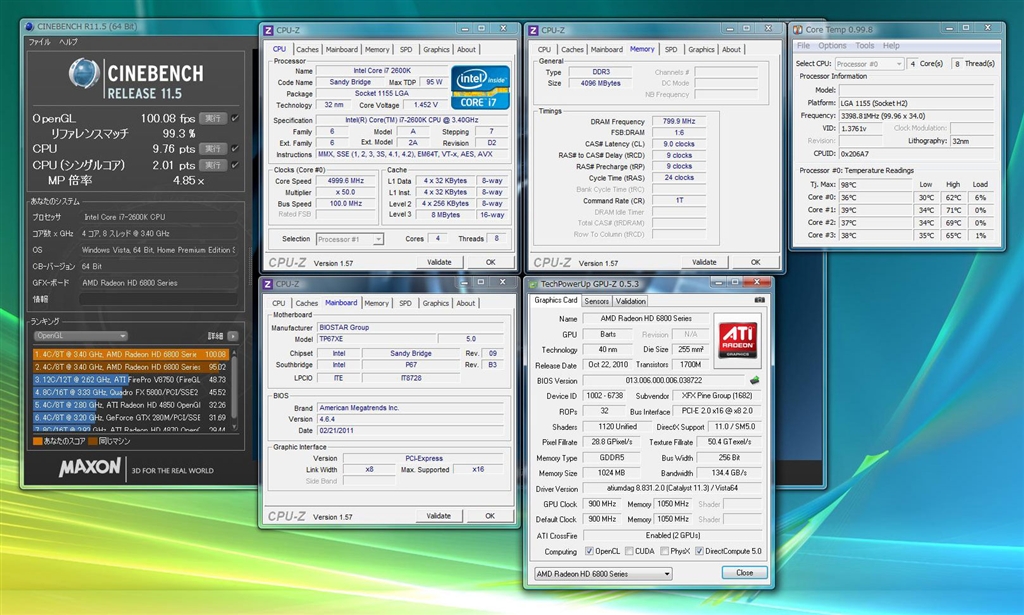Open SPD tab in CPU-Z Memory window
Image resolution: width=1024 pixels, height=615 pixels.
[x=671, y=50]
